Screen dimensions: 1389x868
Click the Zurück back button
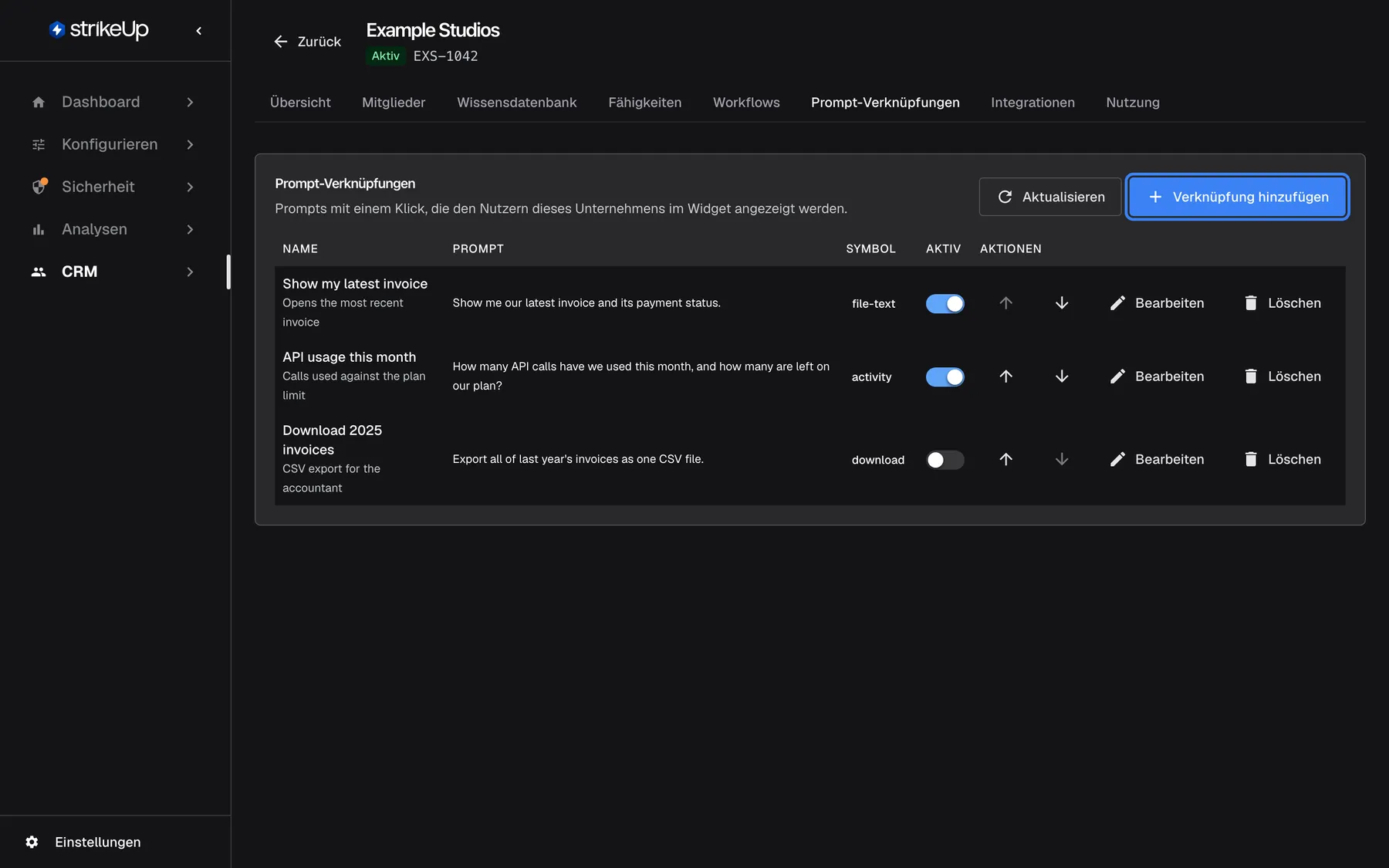tap(307, 42)
